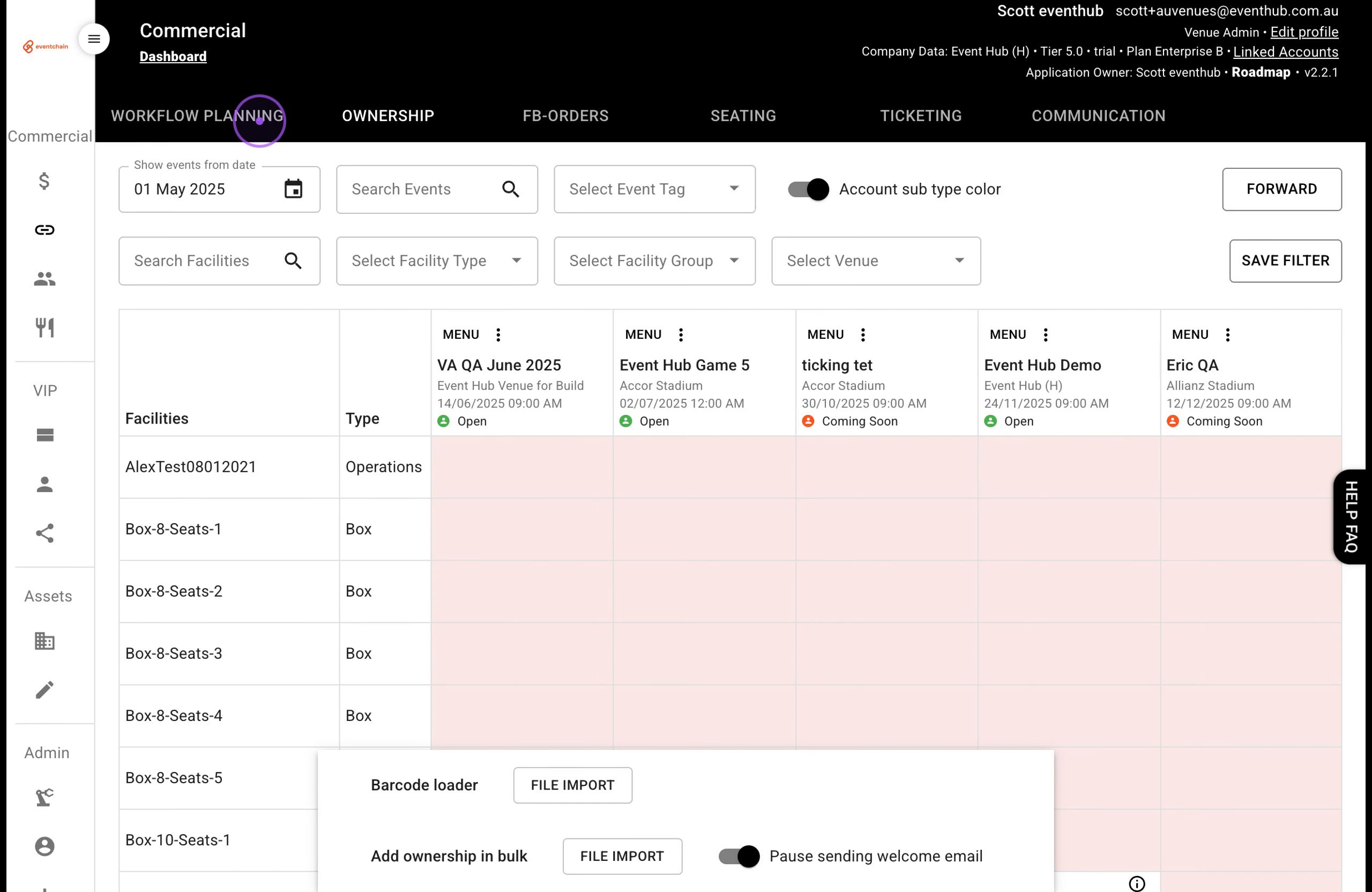Screen dimensions: 1372x892
Task: Open the Event Hub Game 5 three-dot menu
Action: (x=681, y=334)
